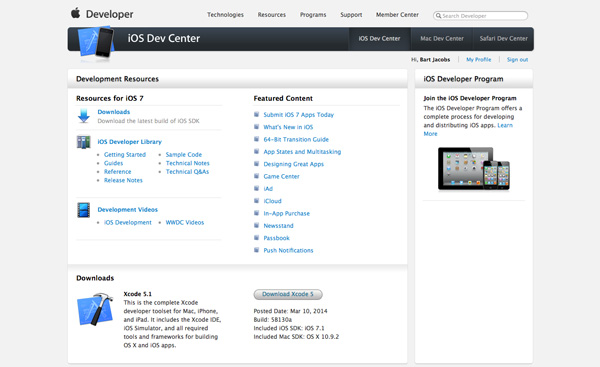Click the iOS Dev Center blueprint iPhone icon

96,42
